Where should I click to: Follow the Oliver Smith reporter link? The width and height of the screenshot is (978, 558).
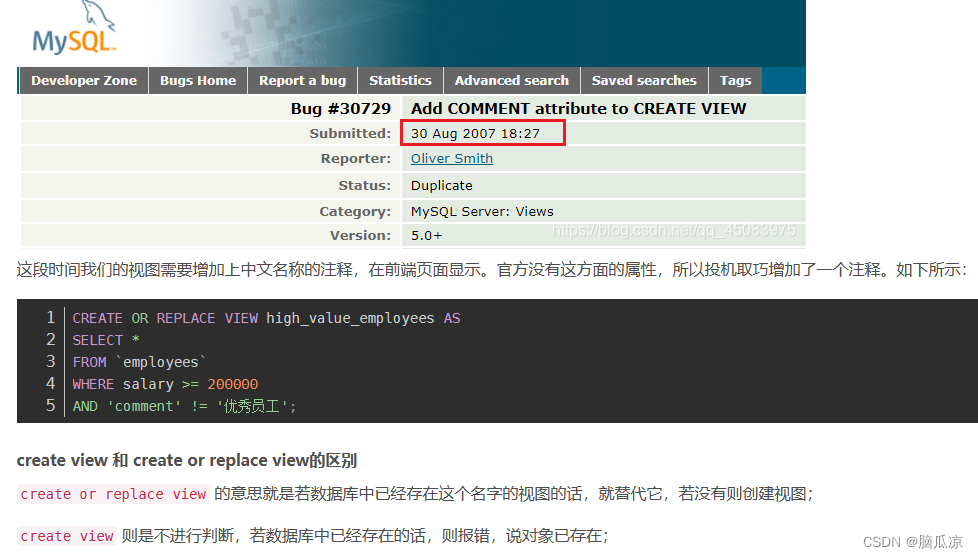(x=452, y=158)
